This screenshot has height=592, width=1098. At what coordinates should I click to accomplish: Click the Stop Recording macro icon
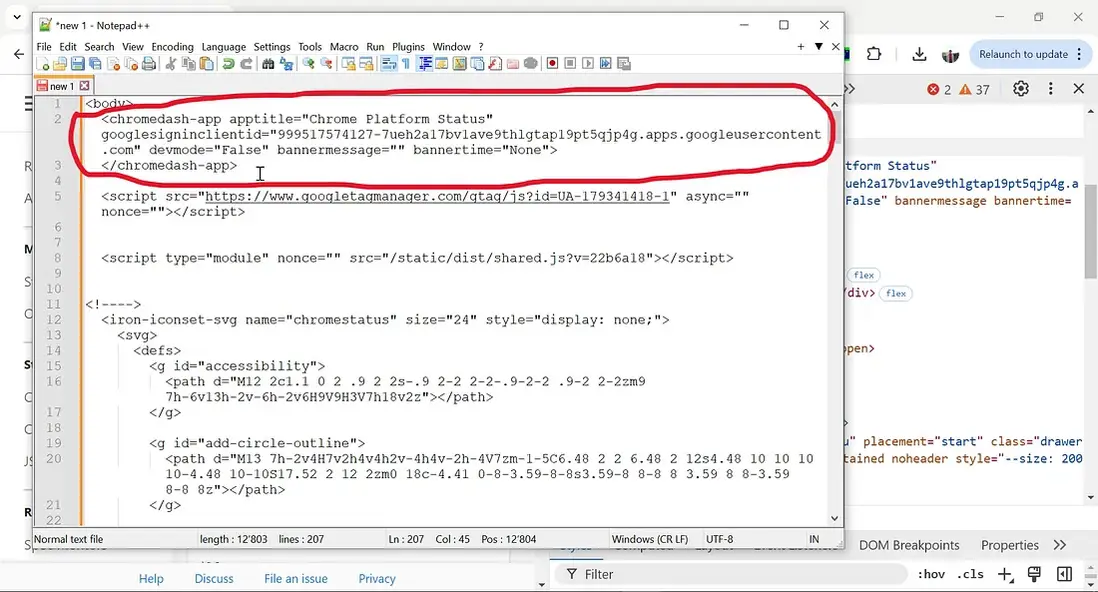click(571, 64)
